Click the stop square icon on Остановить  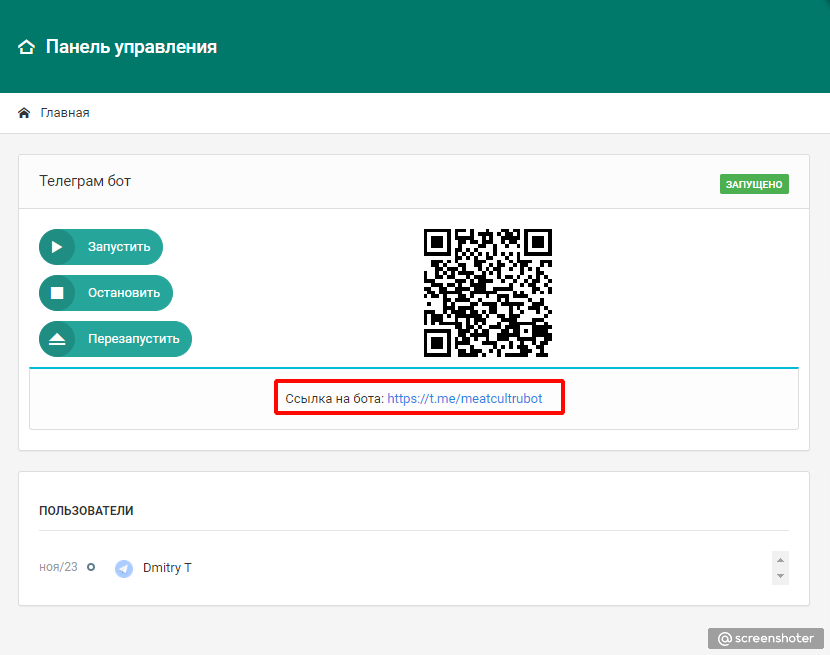tap(57, 293)
